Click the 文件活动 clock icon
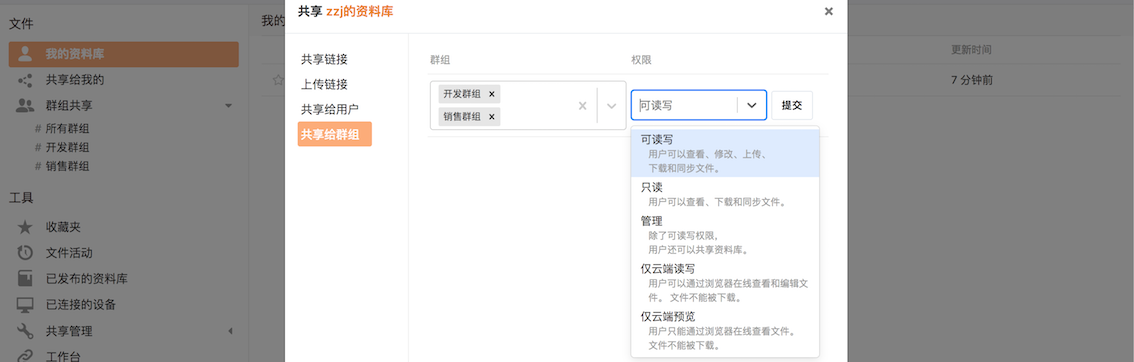 pos(25,253)
